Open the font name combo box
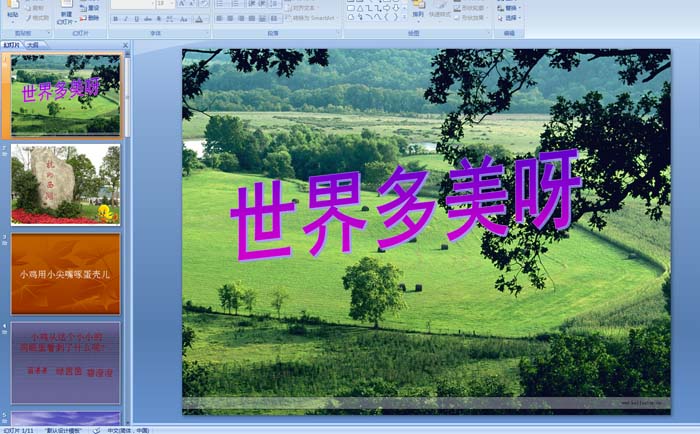 pos(132,4)
